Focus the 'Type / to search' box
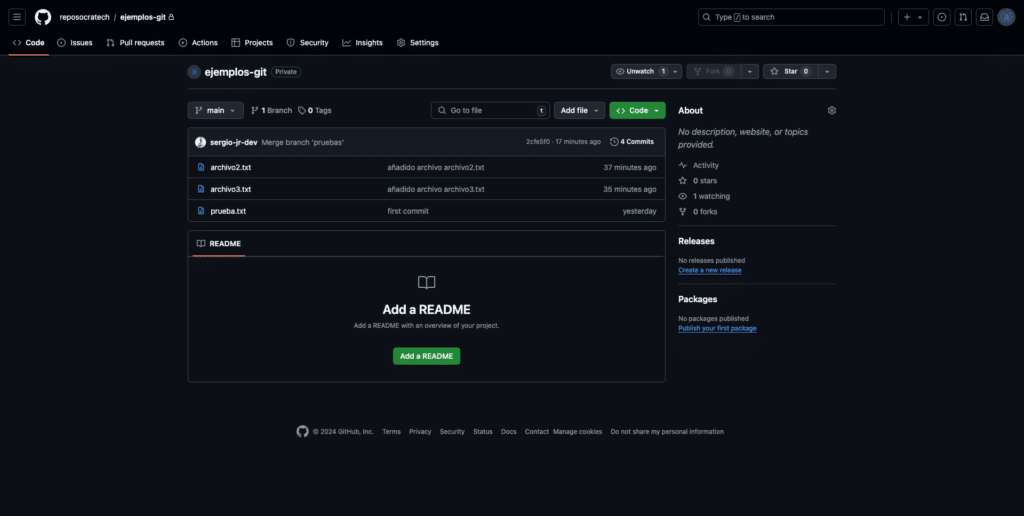 (x=791, y=17)
